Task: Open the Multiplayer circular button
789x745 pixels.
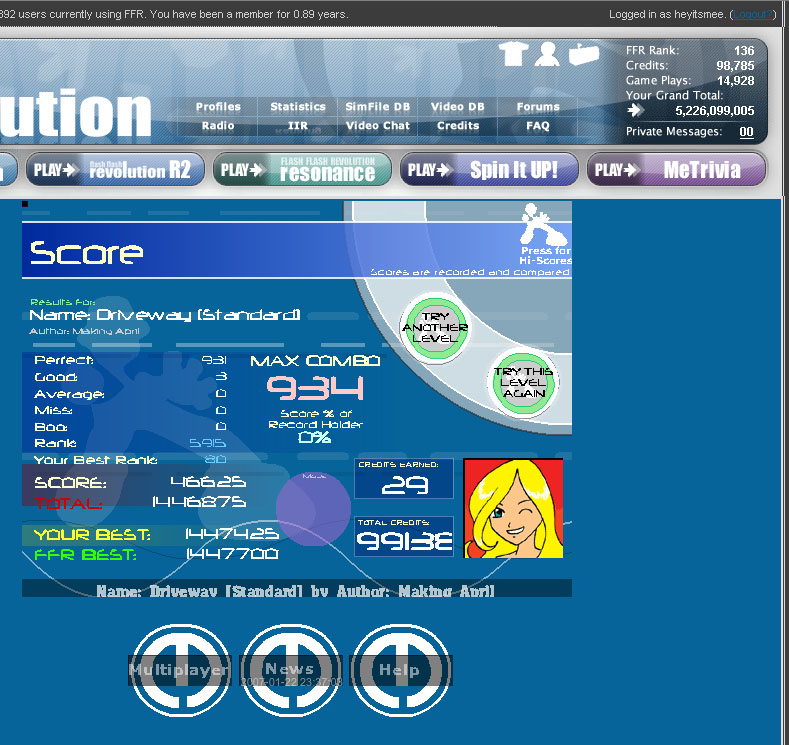Action: tap(180, 670)
